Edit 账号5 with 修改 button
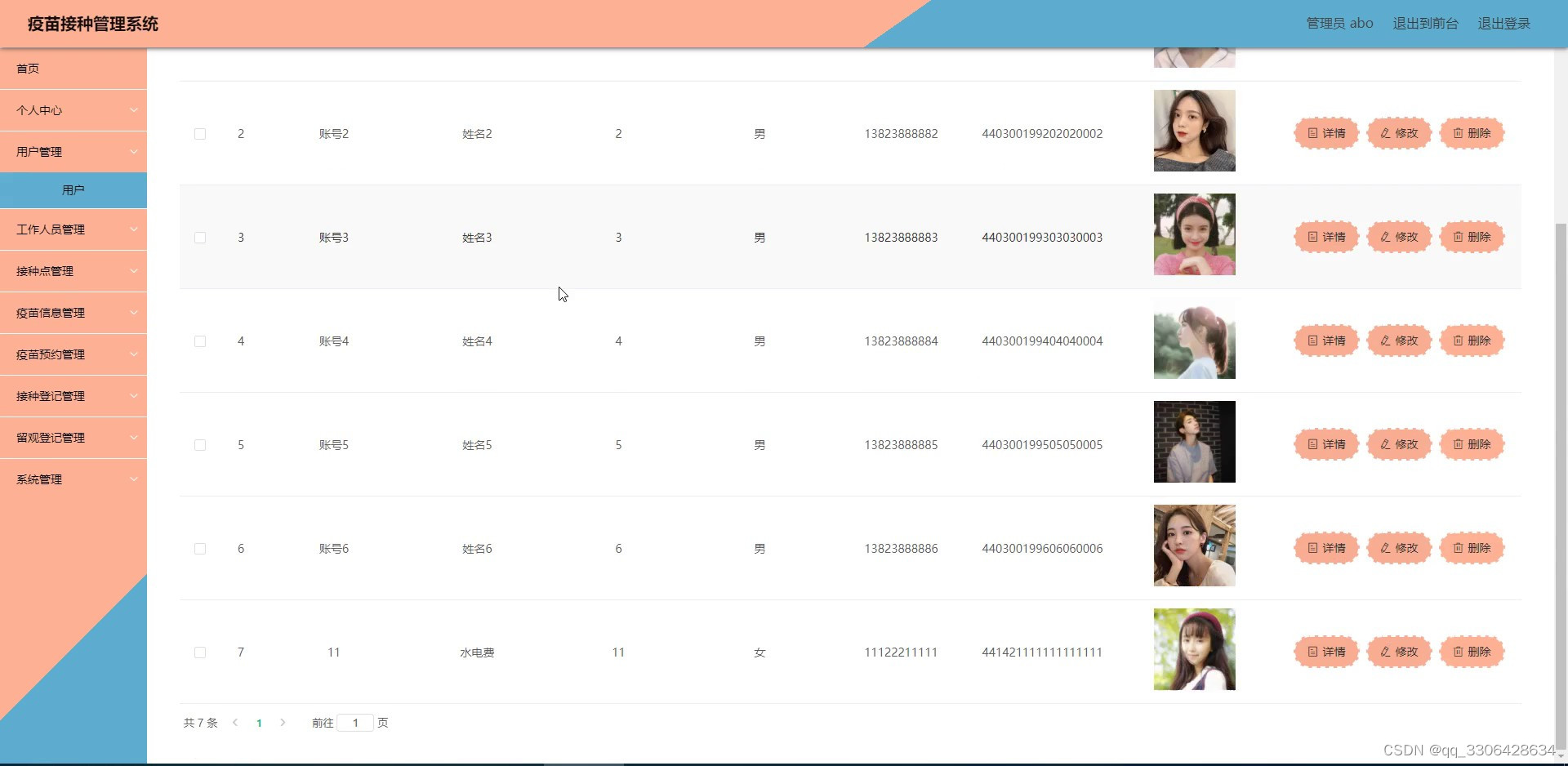Viewport: 1568px width, 766px height. point(1399,444)
